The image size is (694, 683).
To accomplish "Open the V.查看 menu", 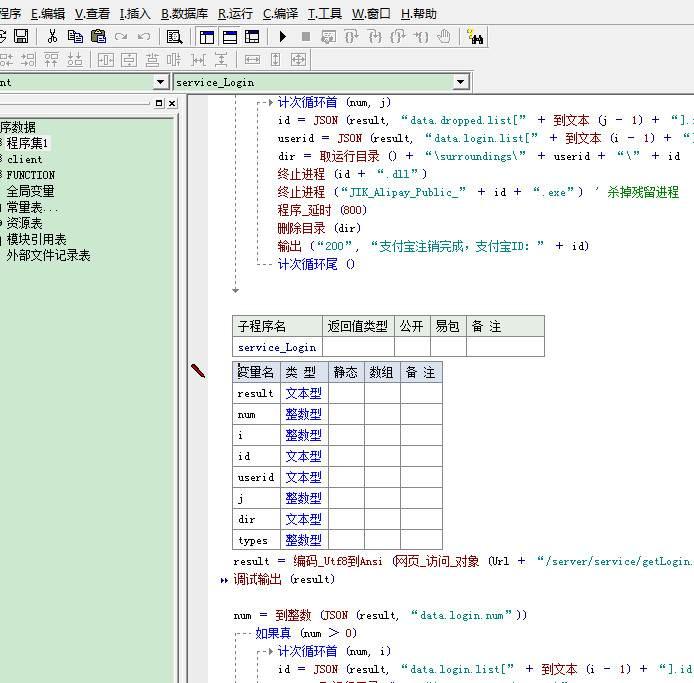I will coord(92,14).
